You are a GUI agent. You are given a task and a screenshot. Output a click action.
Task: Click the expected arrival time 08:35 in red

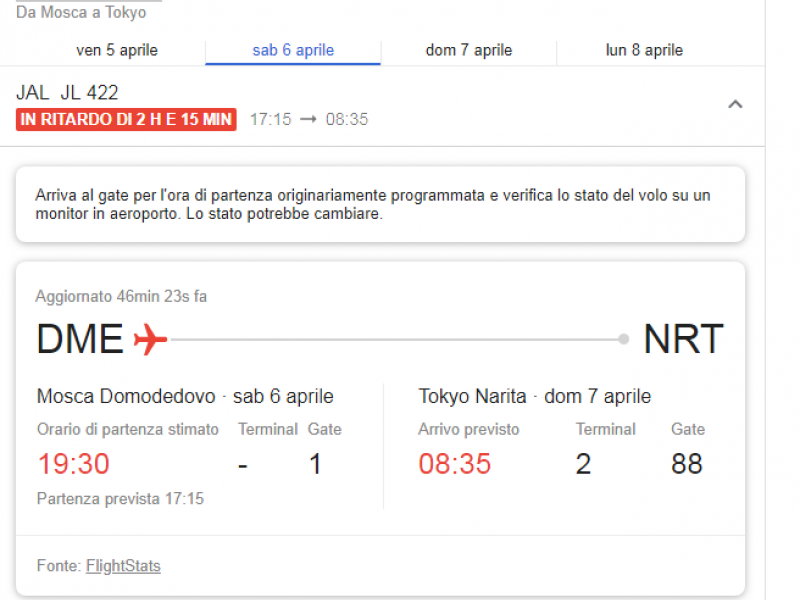tap(454, 464)
